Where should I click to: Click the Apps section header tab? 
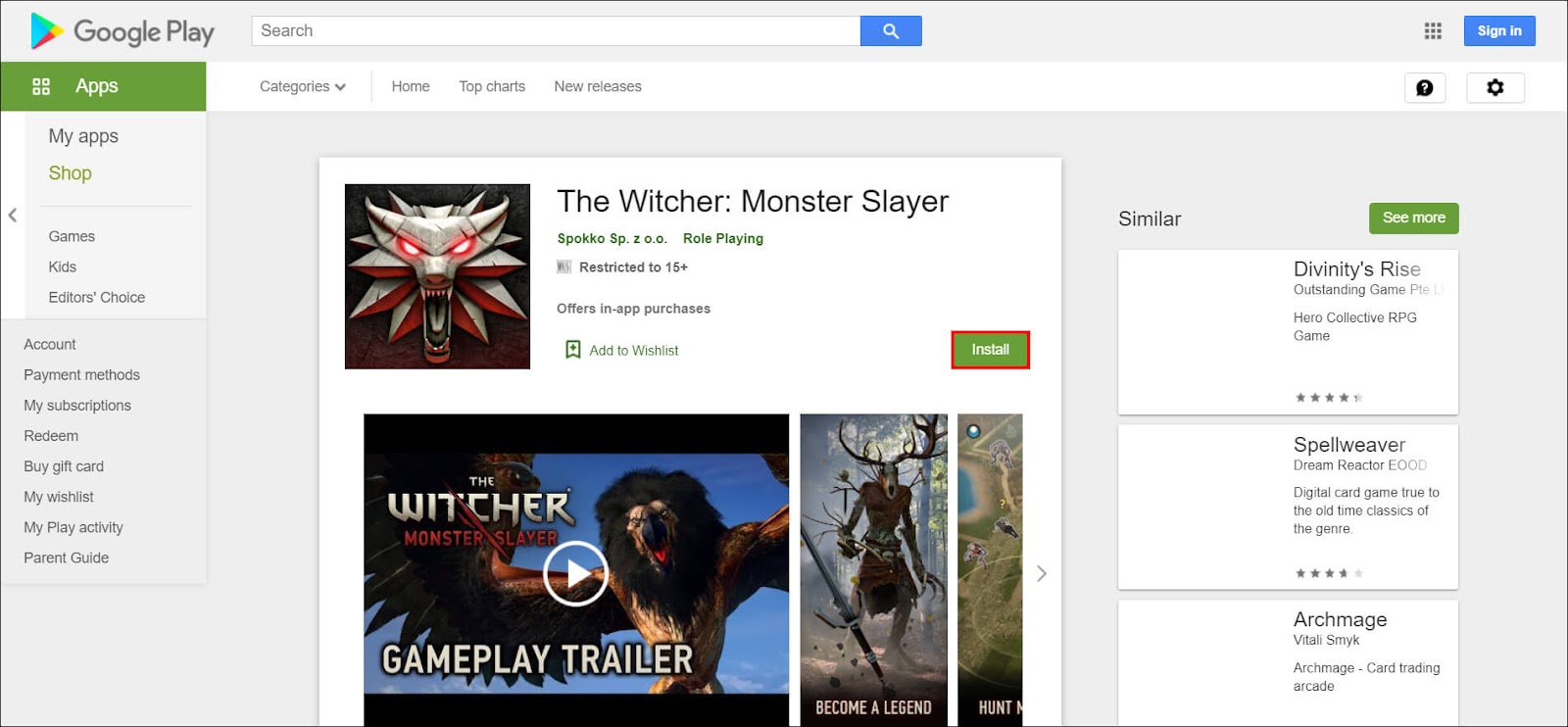click(103, 86)
